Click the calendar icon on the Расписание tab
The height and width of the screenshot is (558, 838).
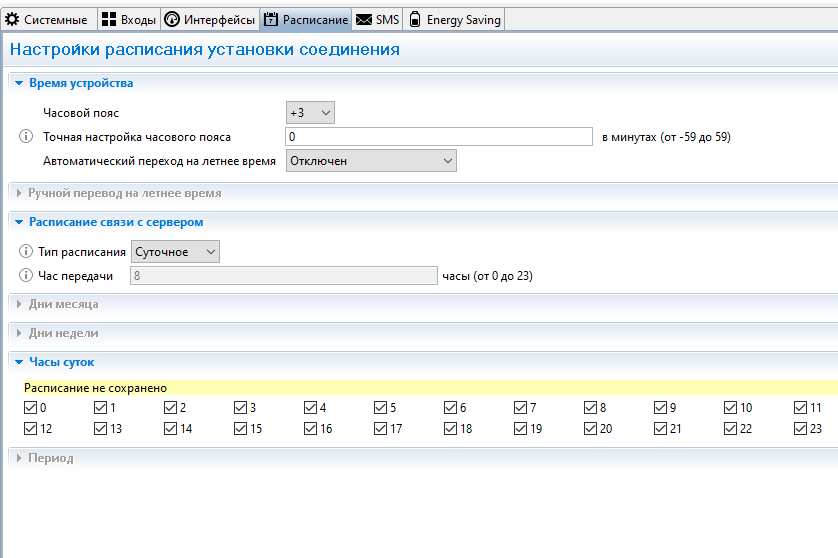(271, 20)
